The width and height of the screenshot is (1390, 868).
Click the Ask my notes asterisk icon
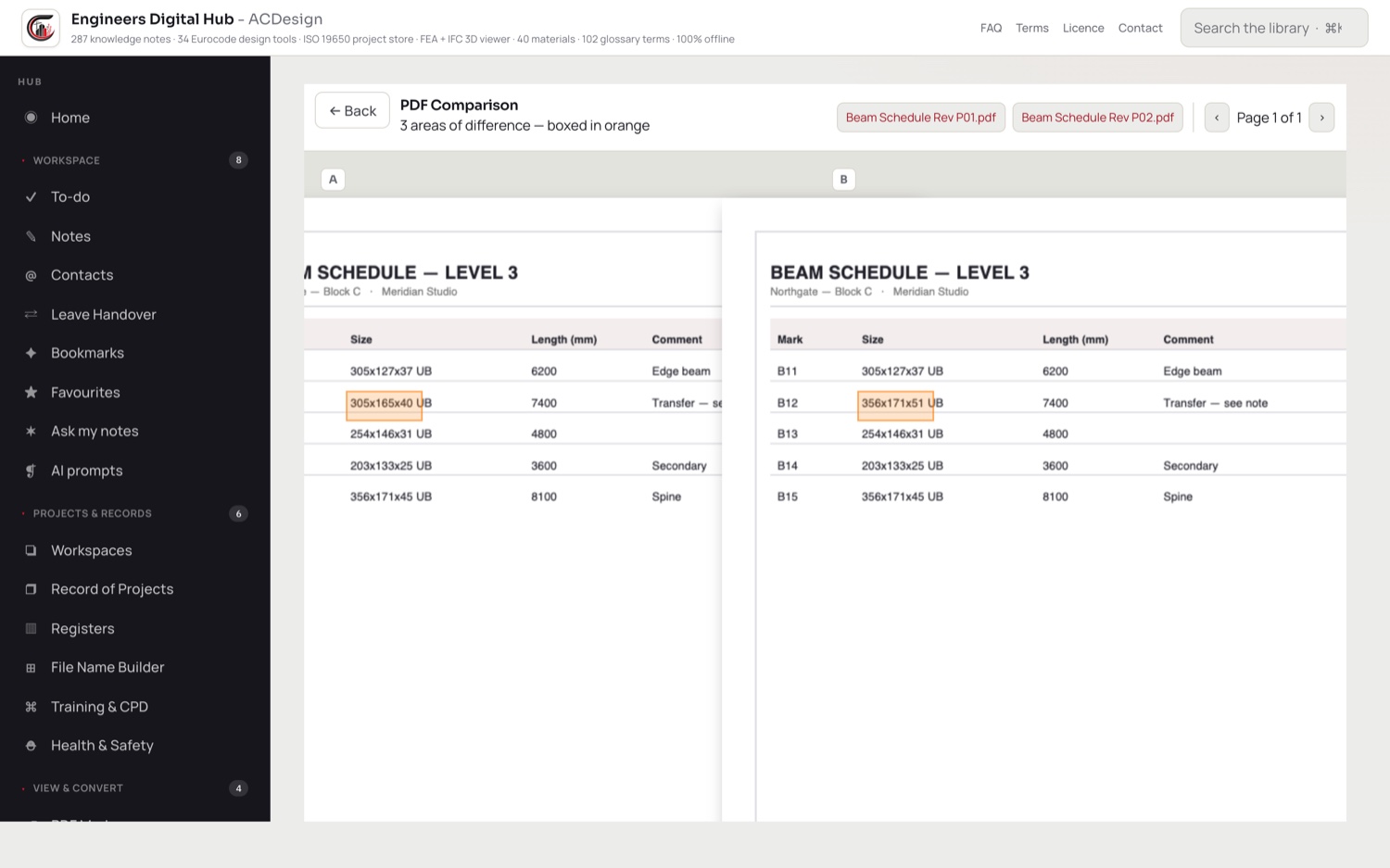pyautogui.click(x=31, y=431)
